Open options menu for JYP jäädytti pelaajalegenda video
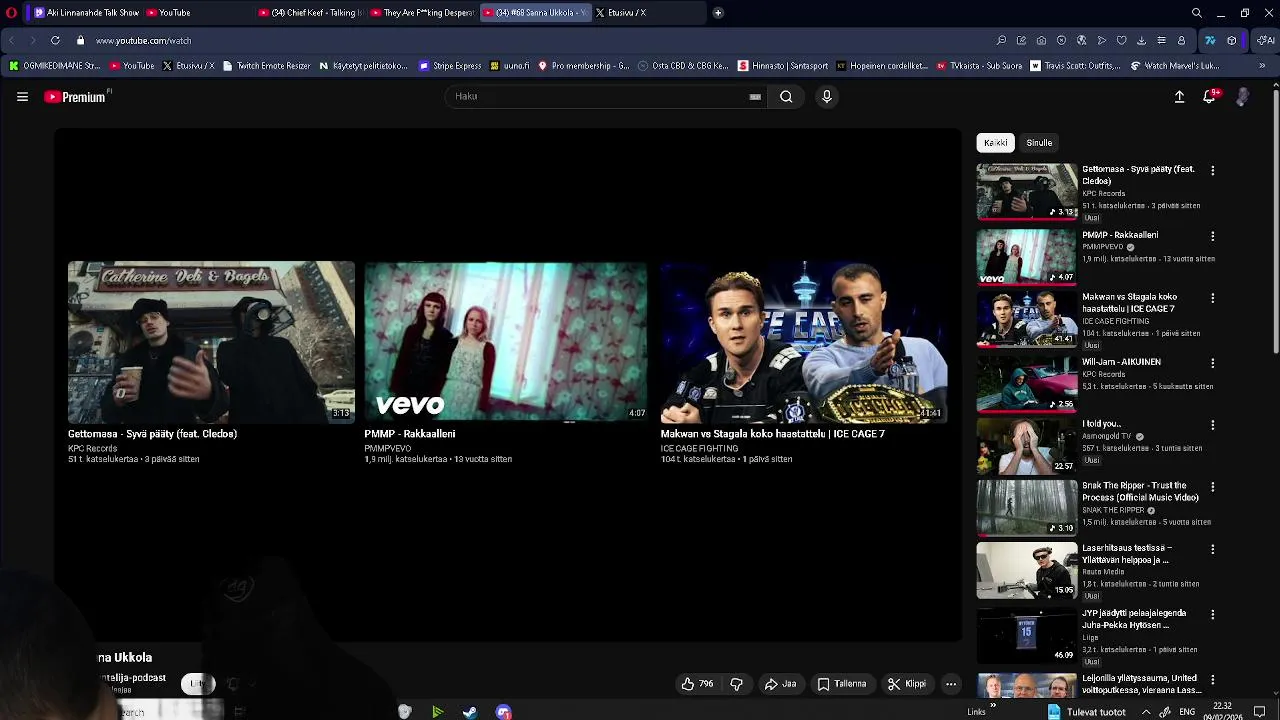Screen dimensions: 1280x720 [1212, 615]
